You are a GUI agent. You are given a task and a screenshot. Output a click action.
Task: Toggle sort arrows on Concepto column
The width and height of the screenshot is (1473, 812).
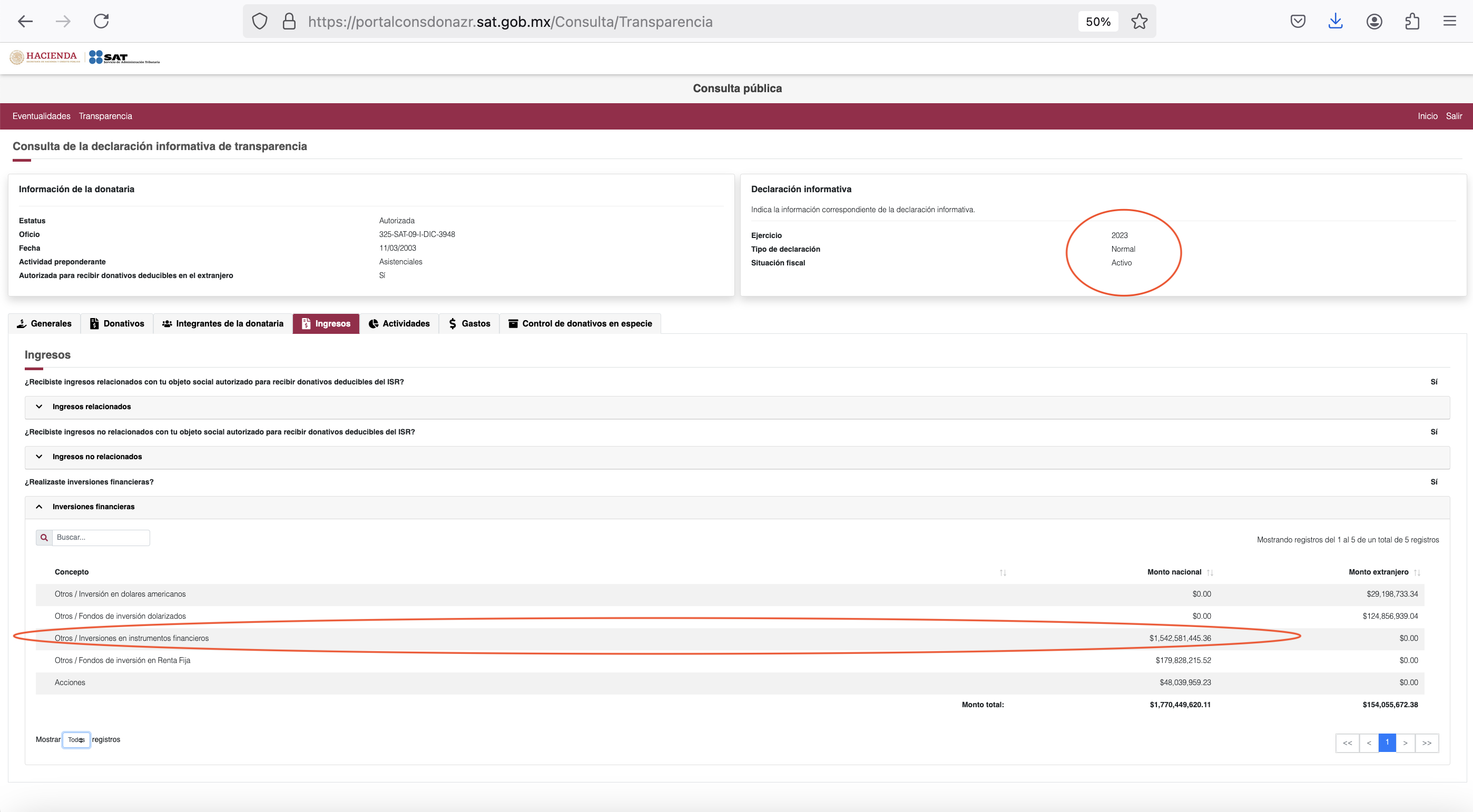coord(1003,572)
